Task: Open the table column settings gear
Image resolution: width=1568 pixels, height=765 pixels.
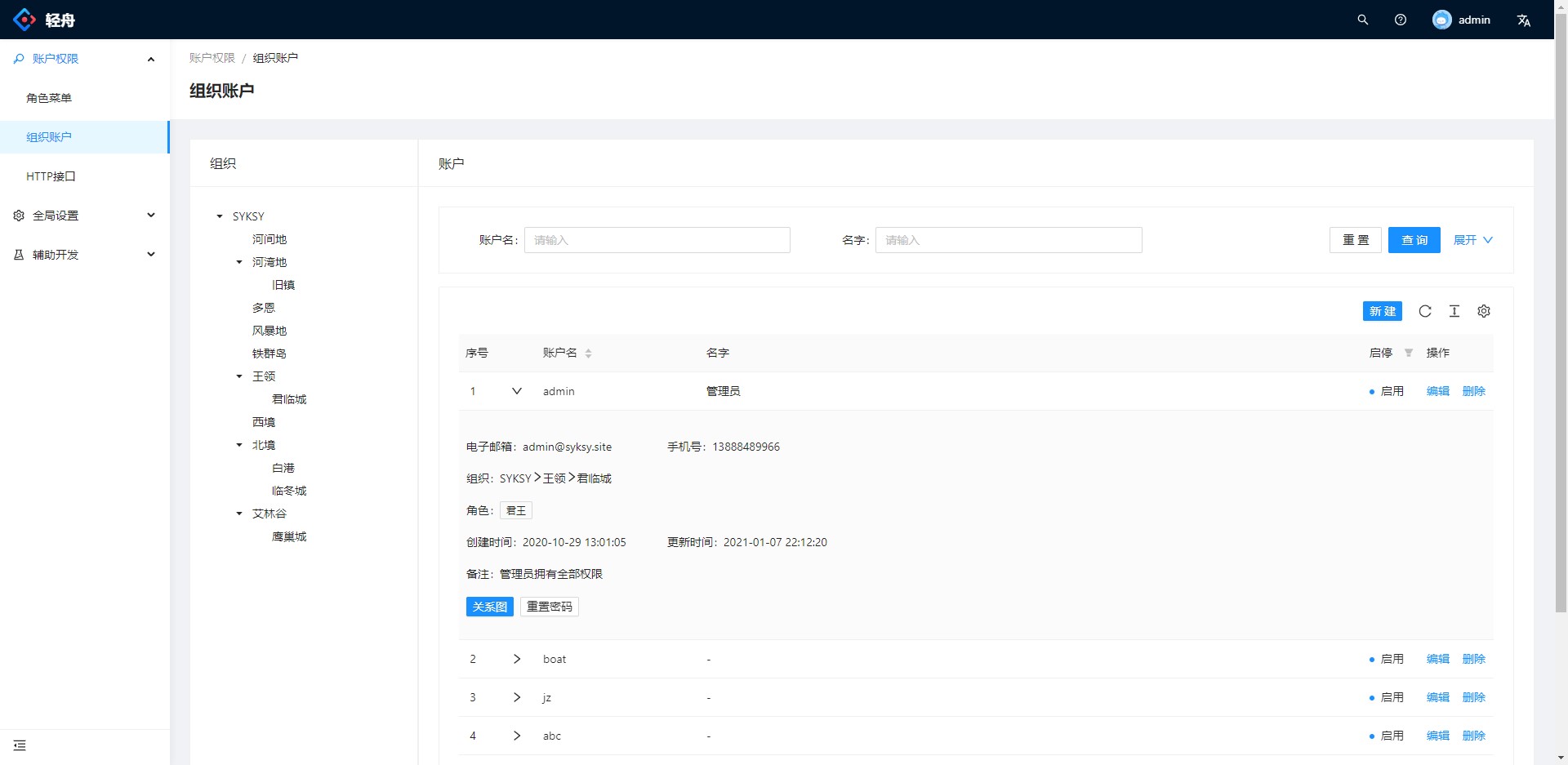Action: [1484, 311]
